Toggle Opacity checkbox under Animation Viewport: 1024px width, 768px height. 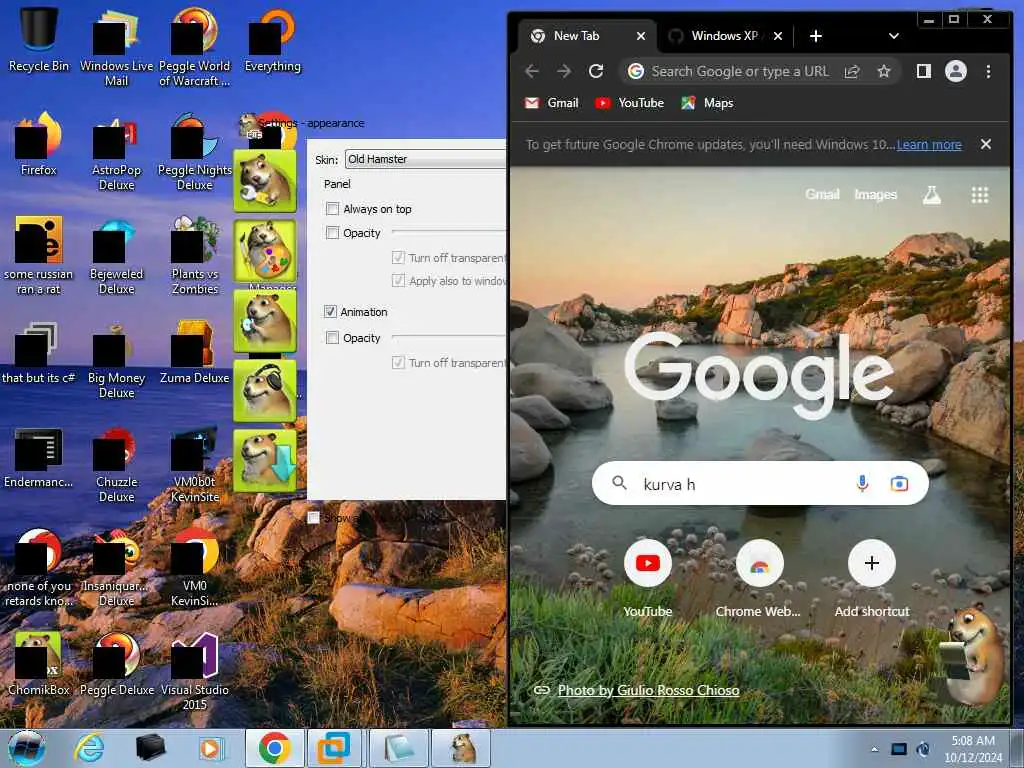point(332,337)
